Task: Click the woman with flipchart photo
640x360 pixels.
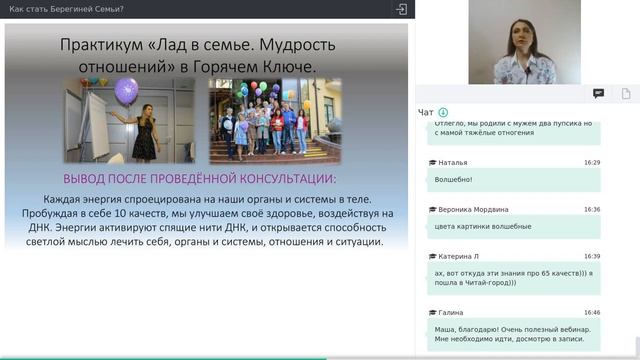Action: click(129, 121)
